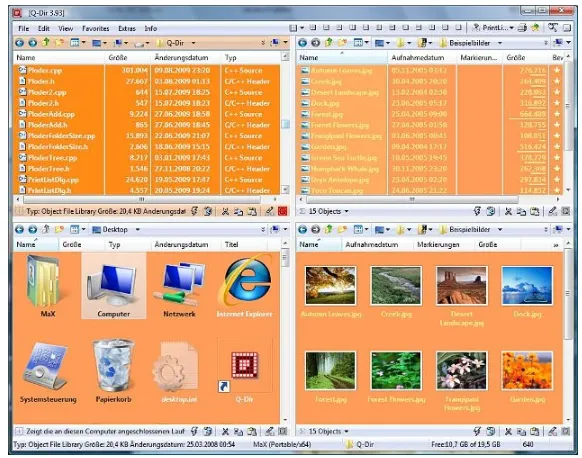
Task: Click the red stop icon in top-left status bar
Action: (282, 212)
